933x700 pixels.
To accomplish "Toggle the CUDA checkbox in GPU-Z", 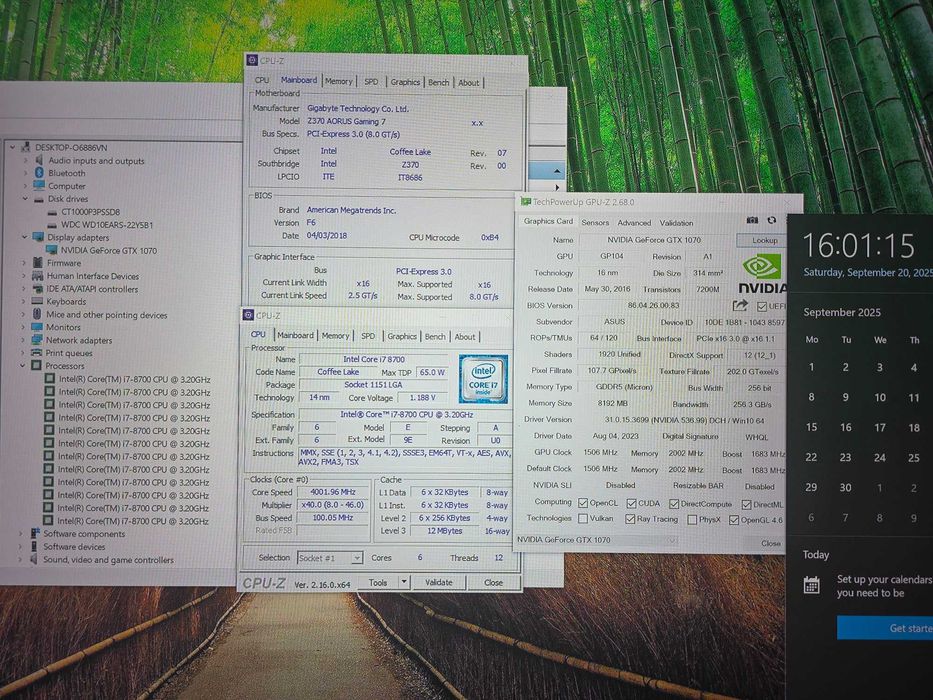I will pos(631,504).
